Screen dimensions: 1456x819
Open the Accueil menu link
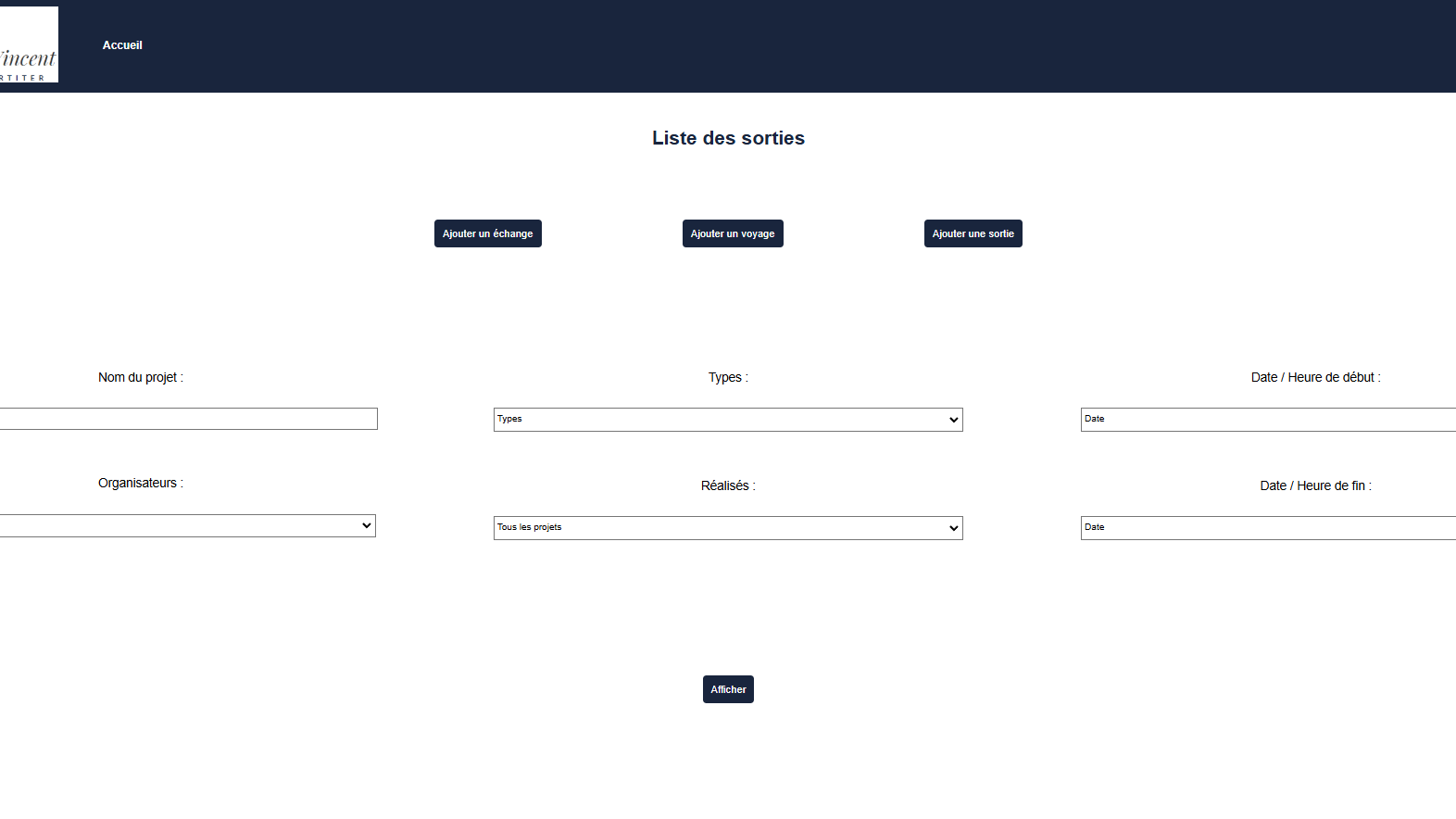tap(122, 45)
